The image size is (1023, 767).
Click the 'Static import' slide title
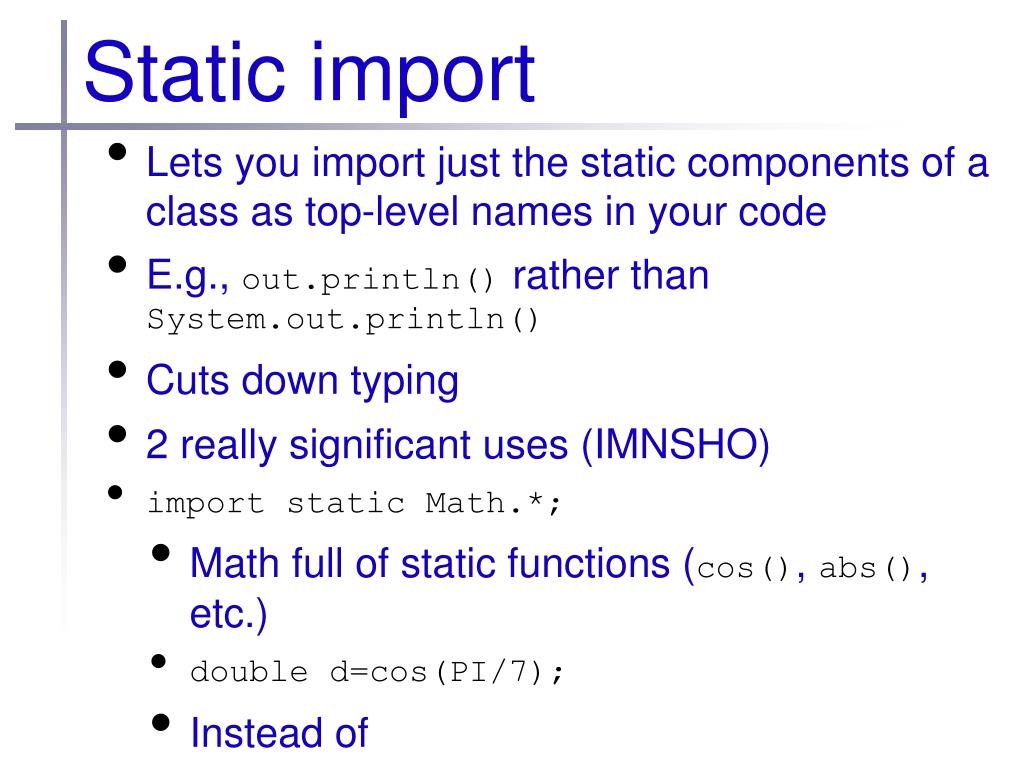309,74
